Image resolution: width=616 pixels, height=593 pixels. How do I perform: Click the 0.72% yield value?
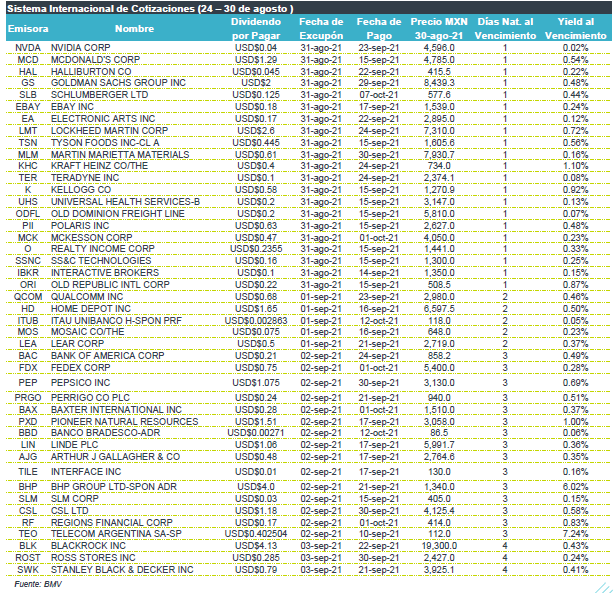tap(575, 131)
